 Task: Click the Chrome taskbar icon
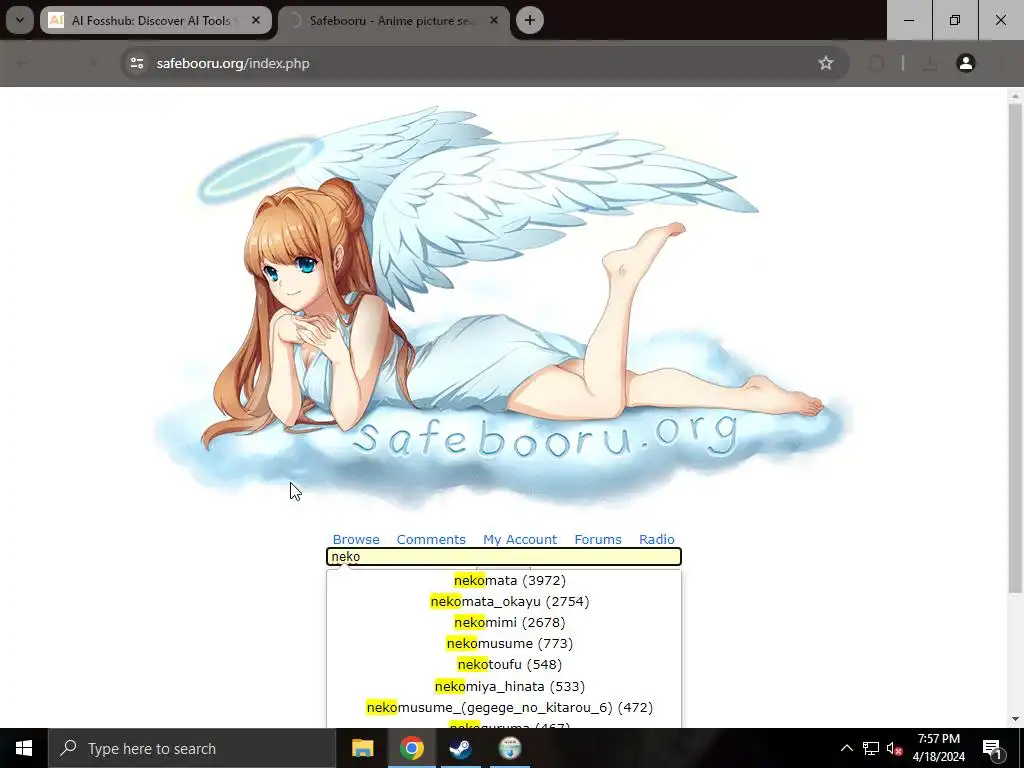point(411,748)
